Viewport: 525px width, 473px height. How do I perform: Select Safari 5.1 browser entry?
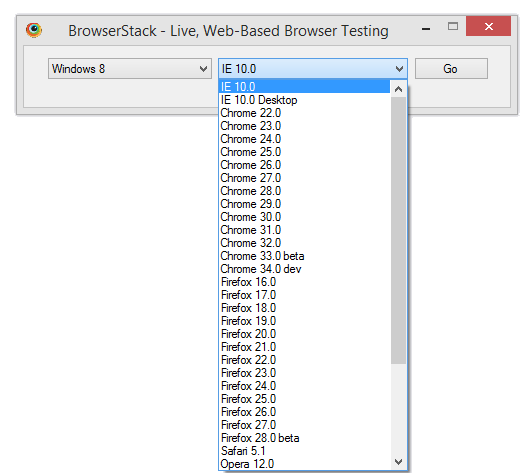point(304,451)
